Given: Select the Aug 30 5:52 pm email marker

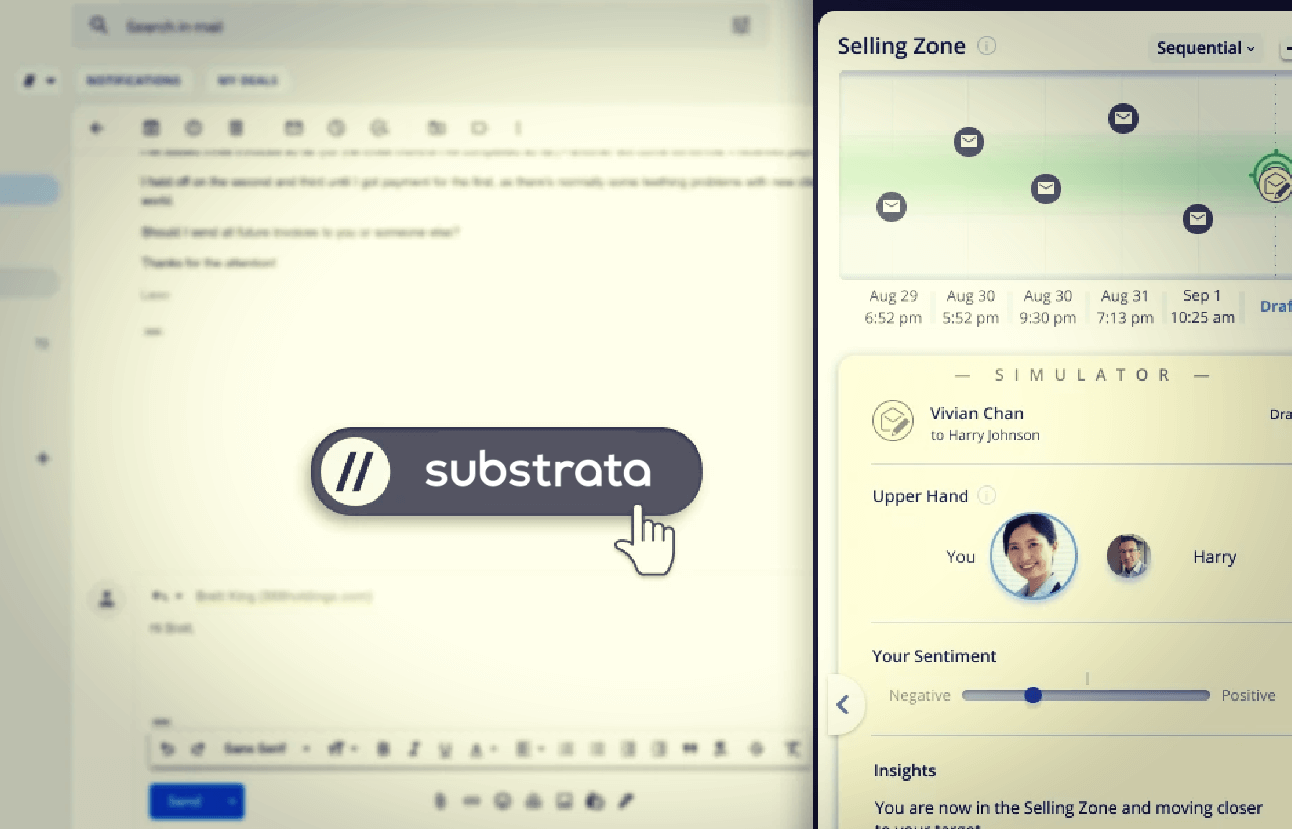Looking at the screenshot, I should pos(968,141).
